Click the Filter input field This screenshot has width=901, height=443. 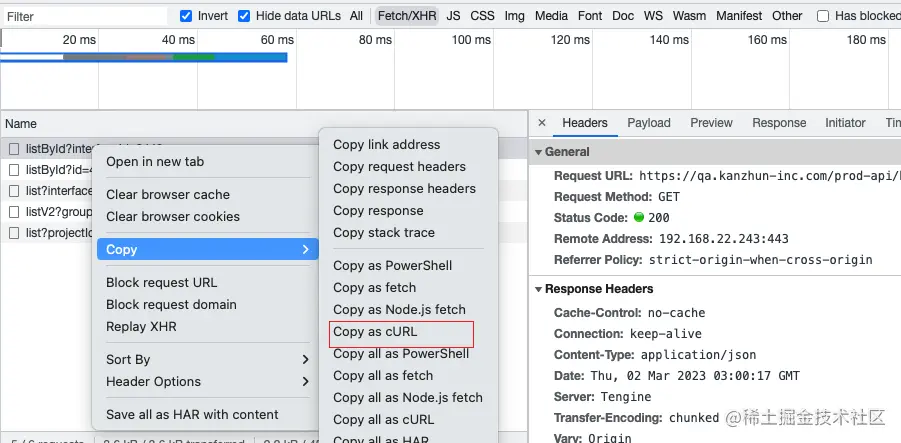[x=84, y=16]
